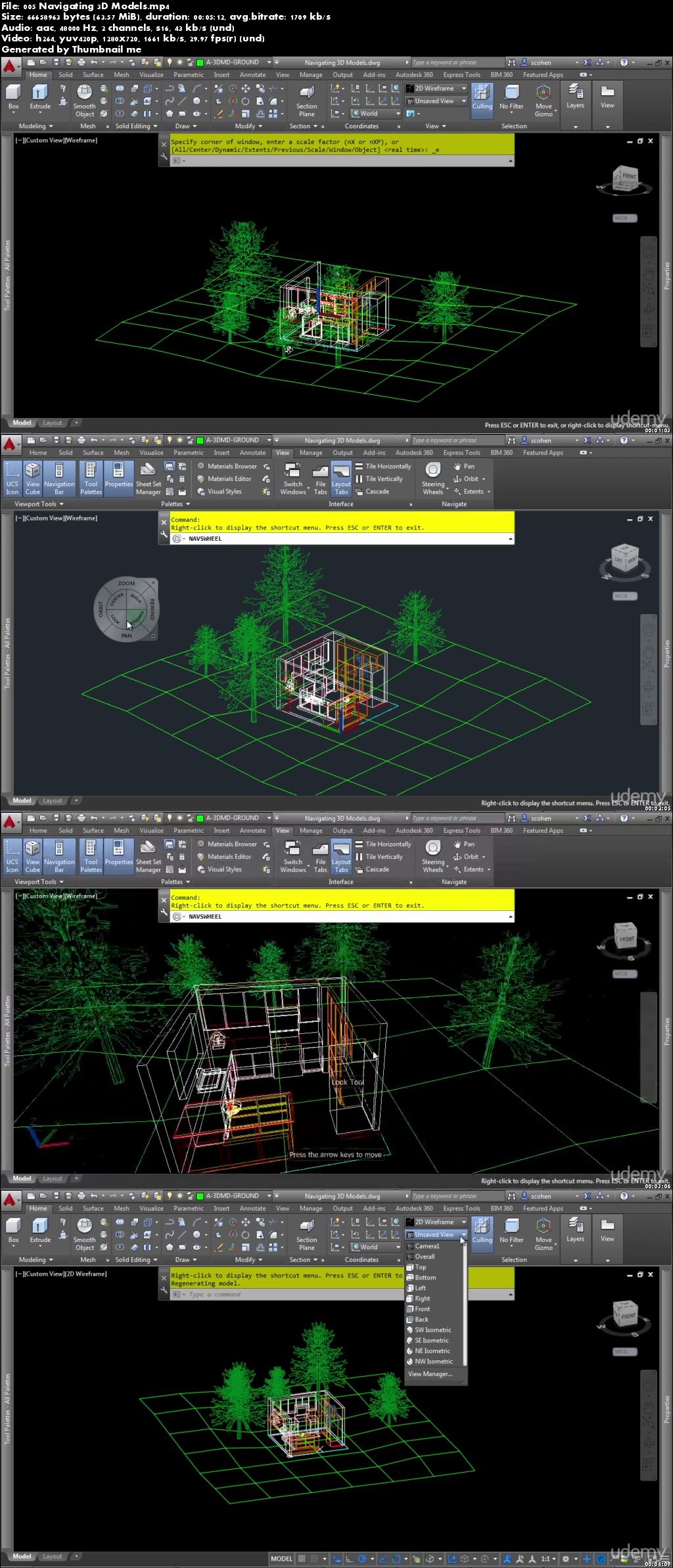Click the view list scrollbar in bottom frame

tap(465, 1303)
